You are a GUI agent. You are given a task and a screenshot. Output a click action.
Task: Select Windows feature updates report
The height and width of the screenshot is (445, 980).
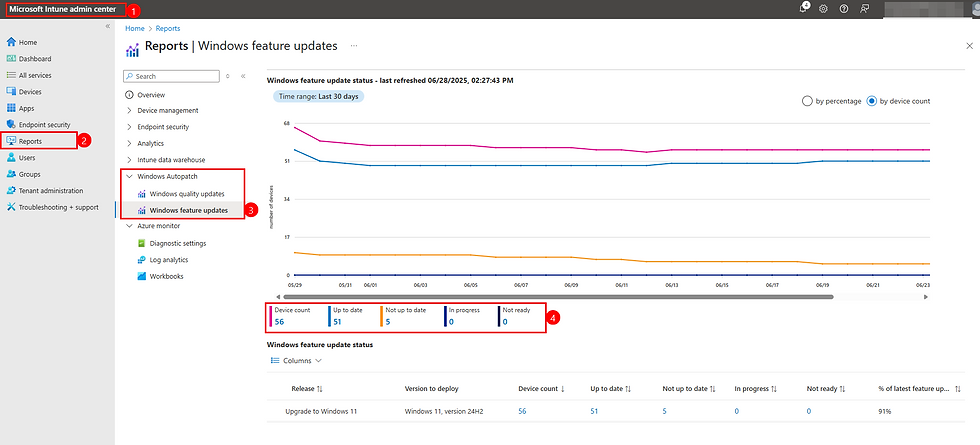pyautogui.click(x=189, y=210)
